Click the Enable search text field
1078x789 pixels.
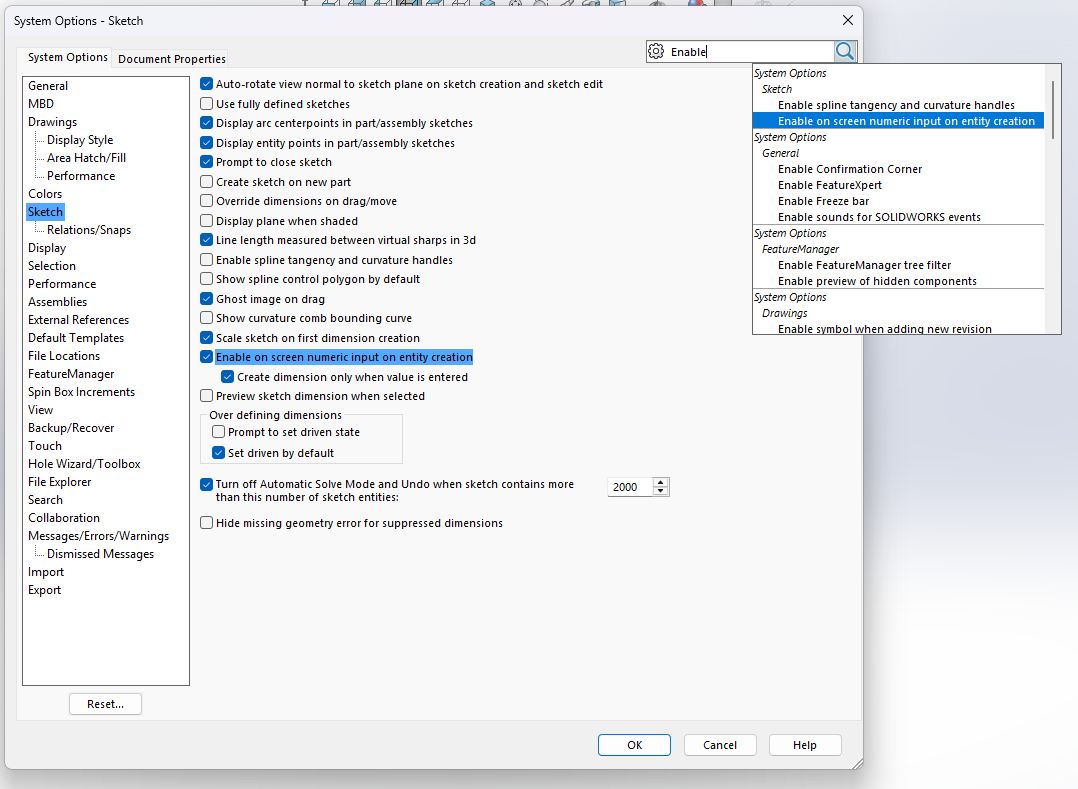pyautogui.click(x=748, y=52)
